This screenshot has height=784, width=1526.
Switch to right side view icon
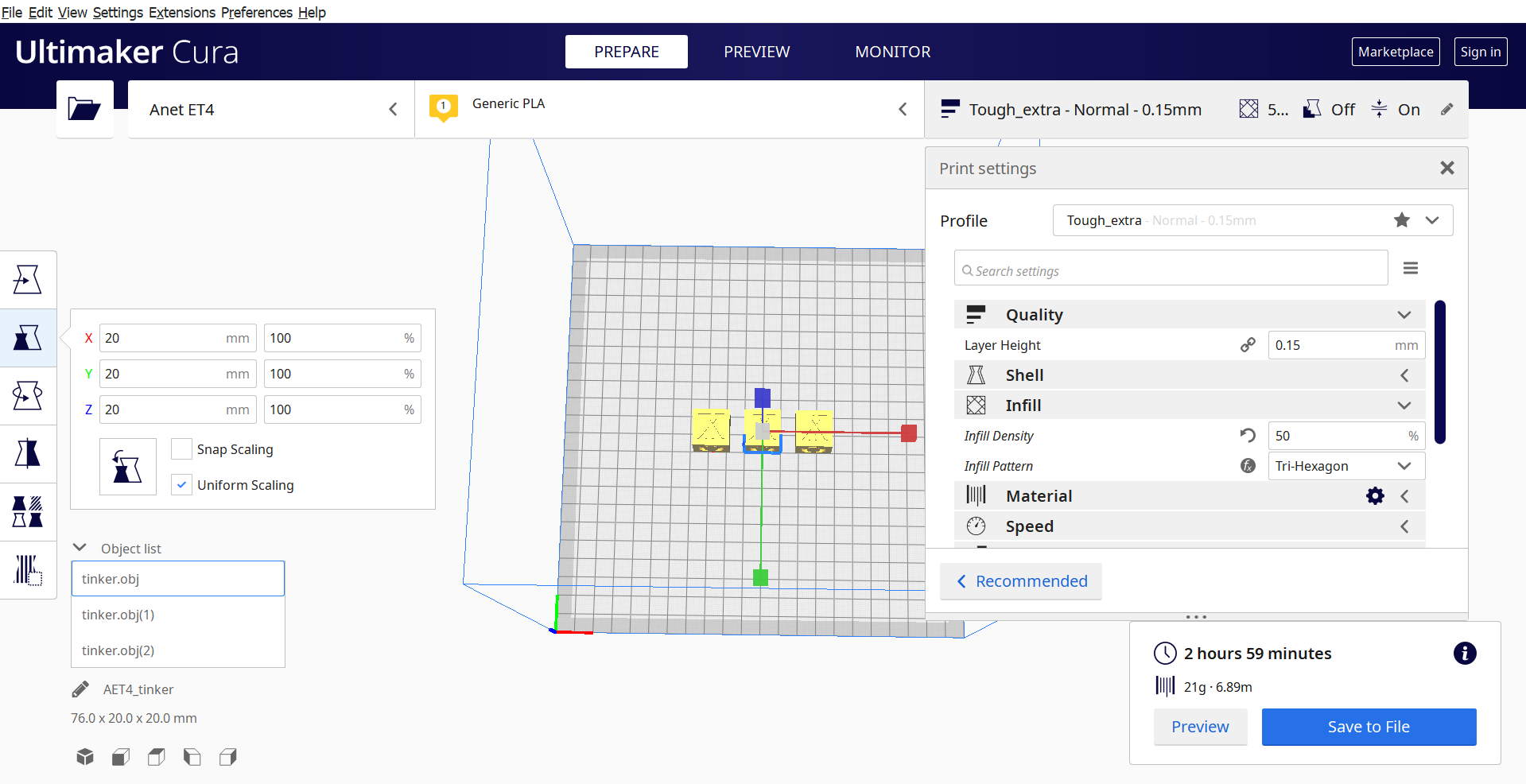[228, 757]
